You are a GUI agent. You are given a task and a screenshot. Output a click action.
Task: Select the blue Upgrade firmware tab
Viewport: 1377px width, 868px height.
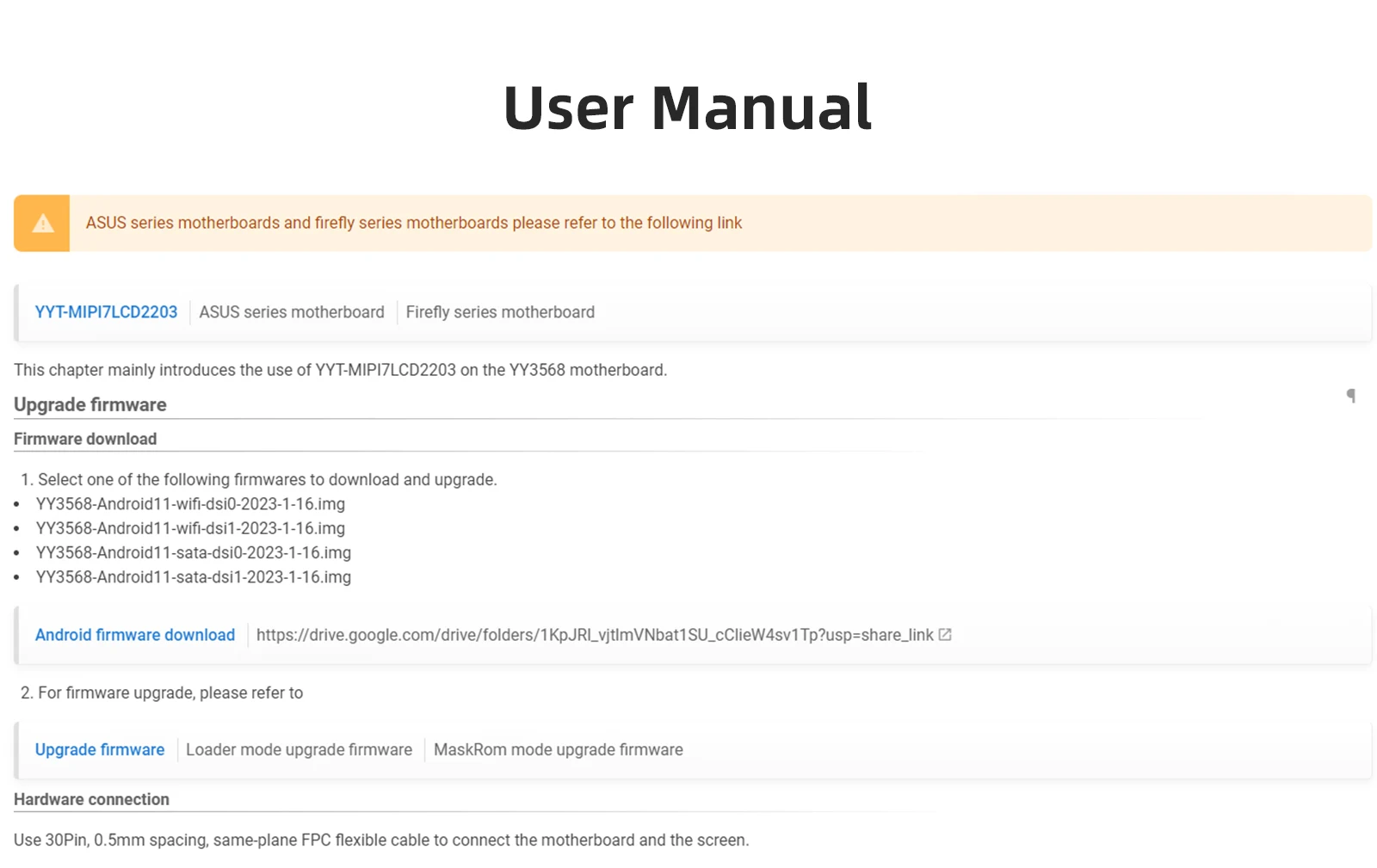pyautogui.click(x=100, y=749)
